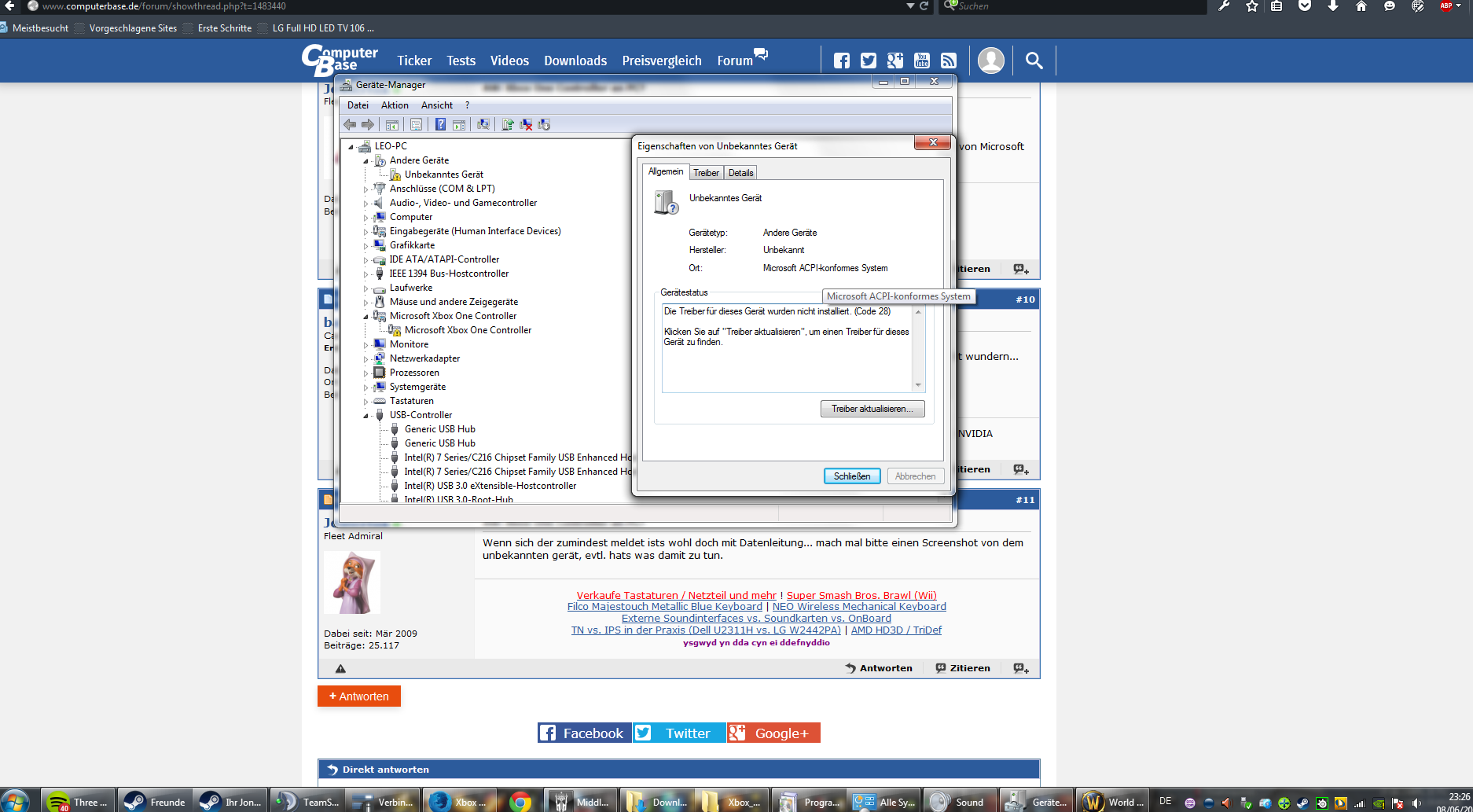Select Generic USB Hub first entry

(439, 429)
